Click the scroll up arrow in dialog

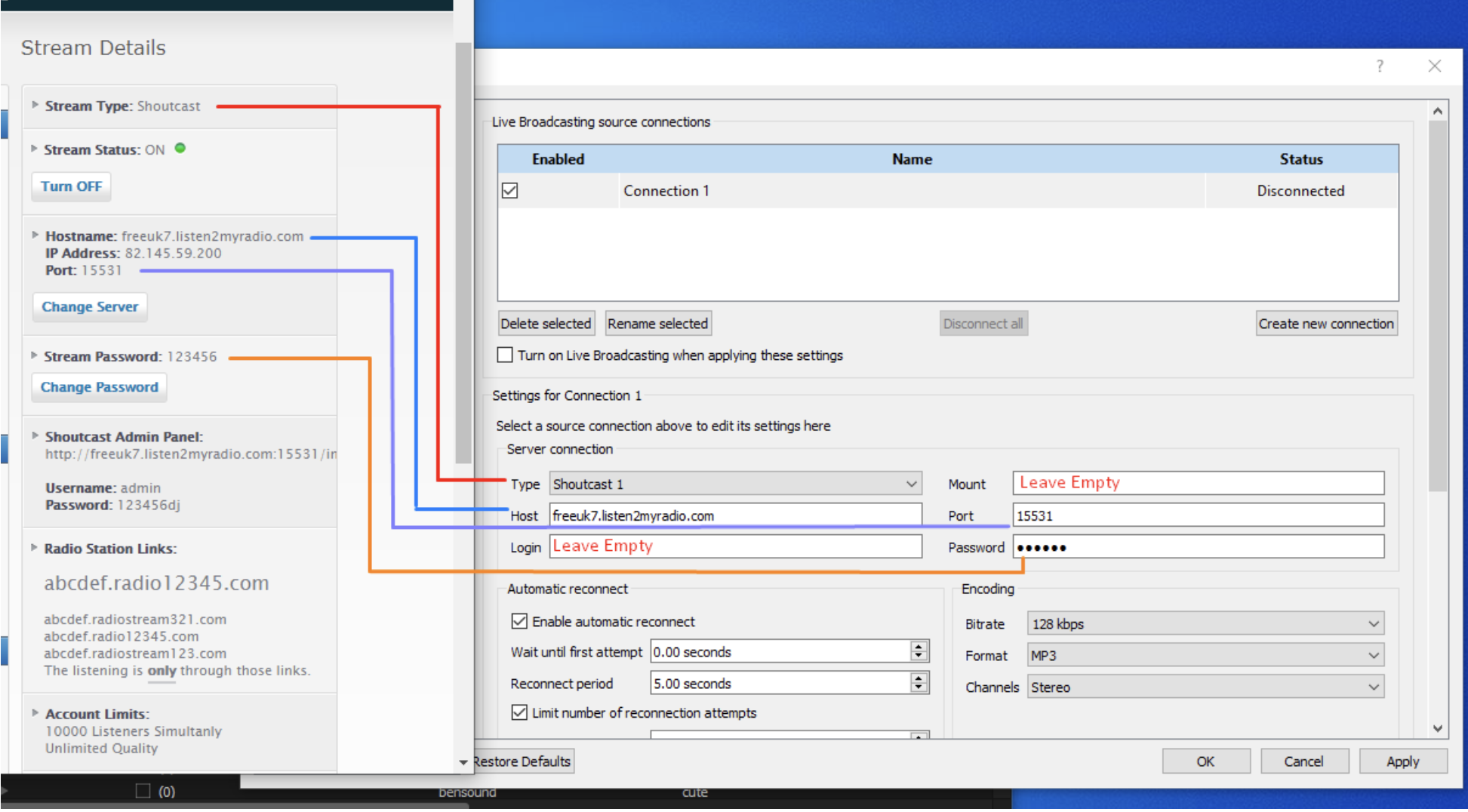pyautogui.click(x=1437, y=111)
